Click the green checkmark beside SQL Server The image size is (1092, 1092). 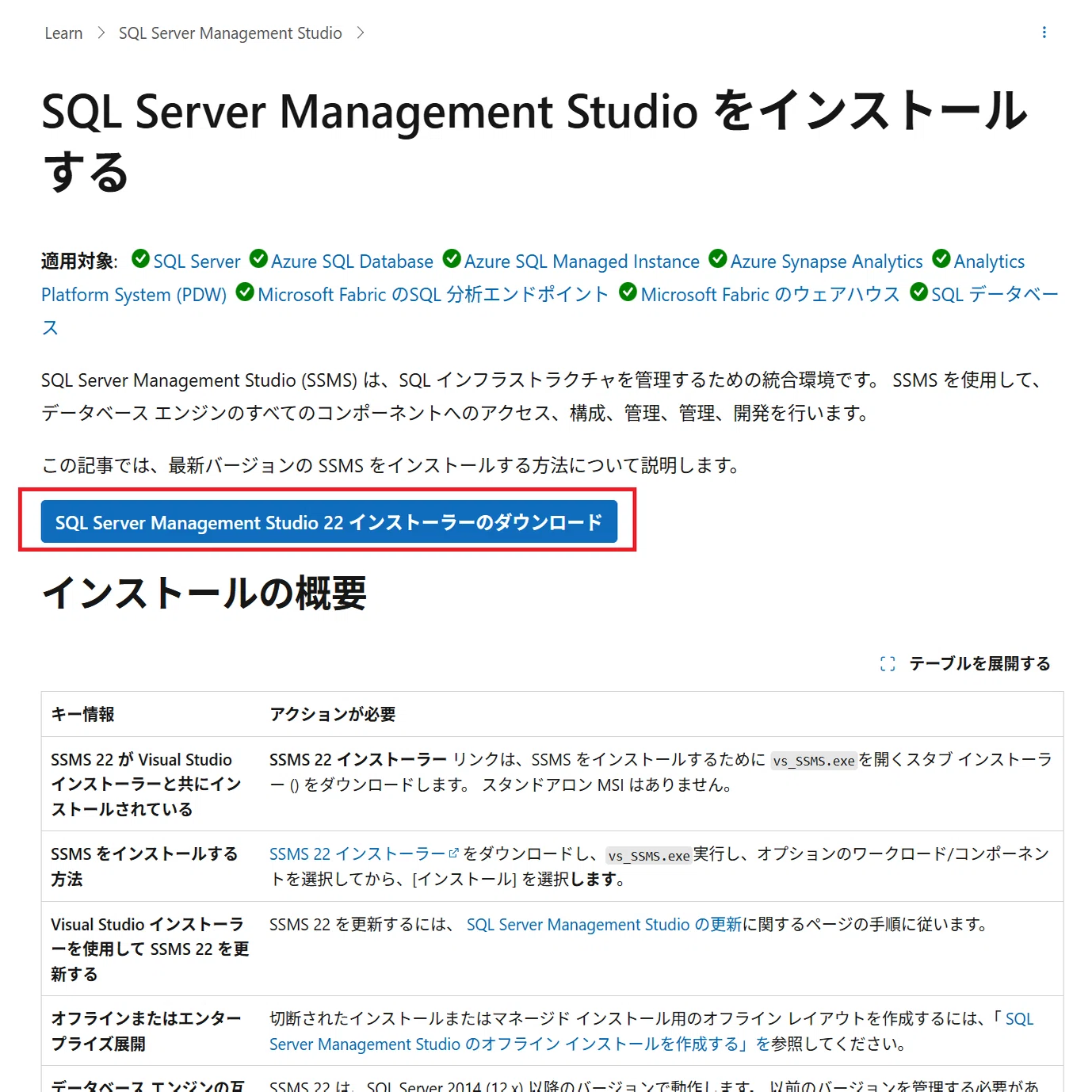tap(140, 258)
